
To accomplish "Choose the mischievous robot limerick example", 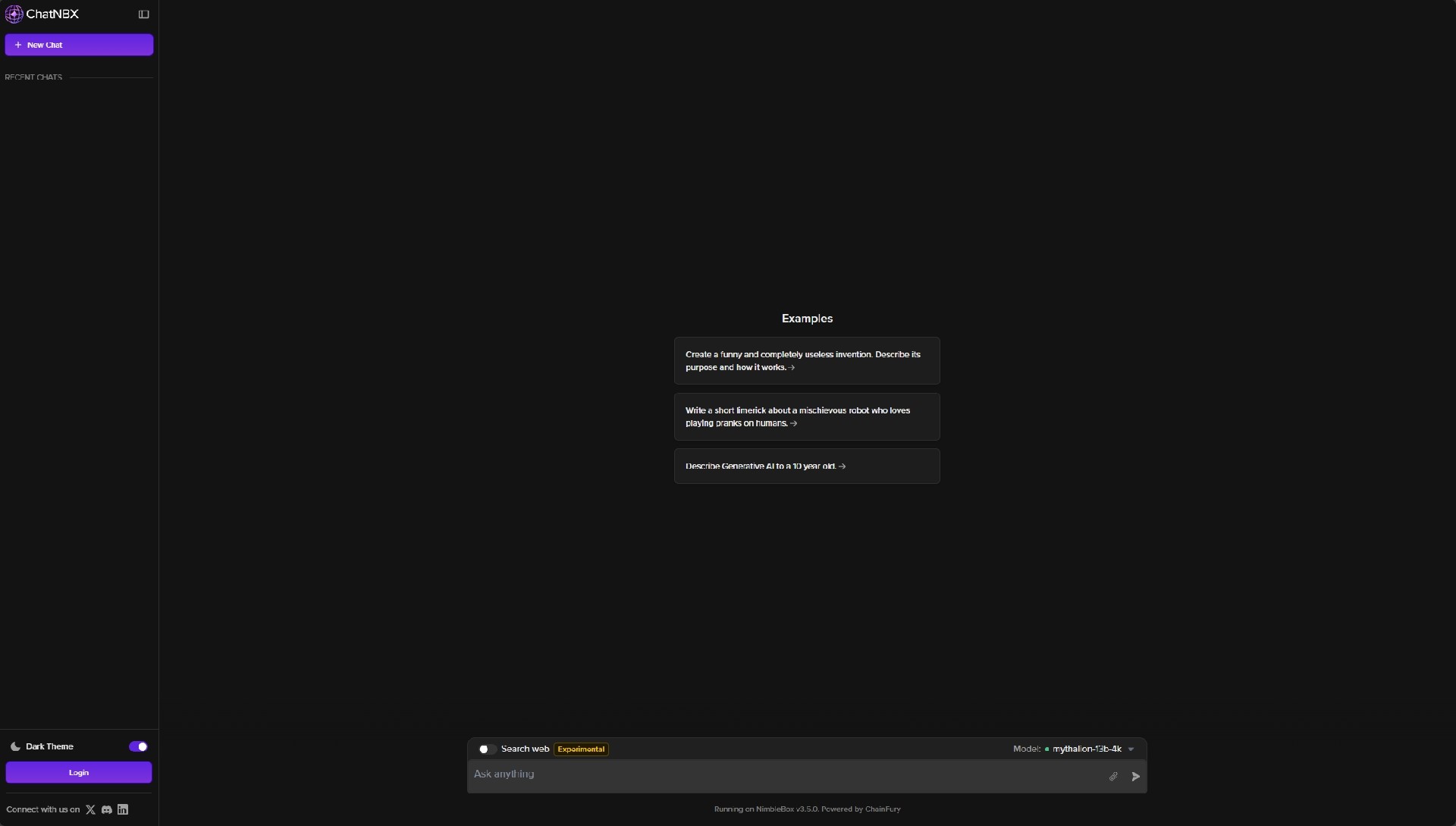I will pos(807,416).
